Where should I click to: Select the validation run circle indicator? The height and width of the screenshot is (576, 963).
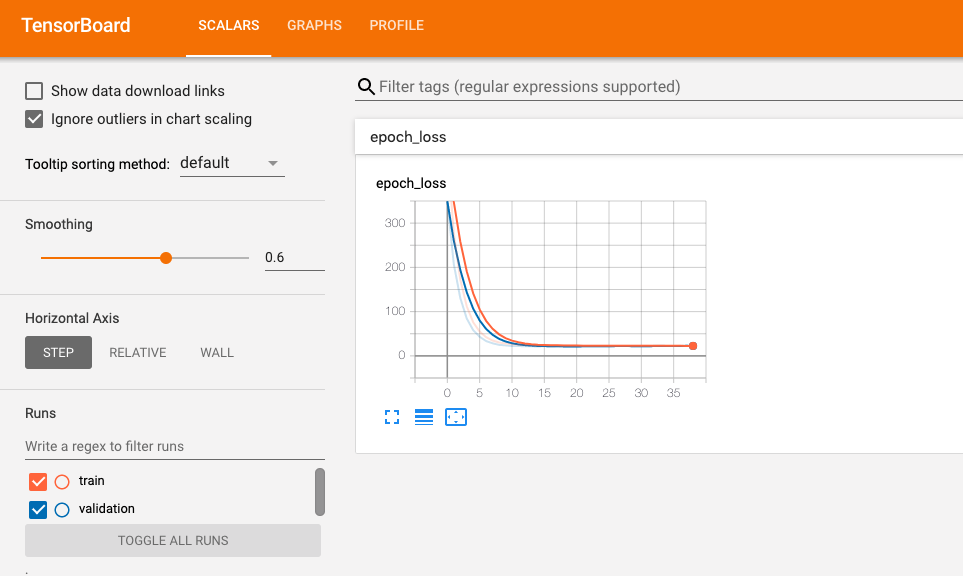(62, 510)
